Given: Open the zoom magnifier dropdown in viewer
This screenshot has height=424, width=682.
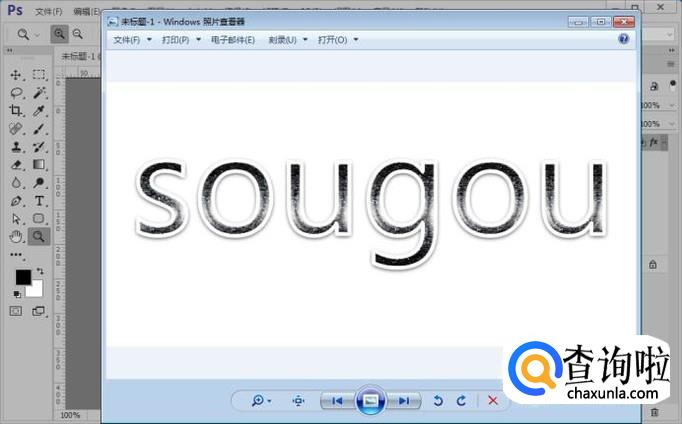Looking at the screenshot, I should tap(262, 401).
